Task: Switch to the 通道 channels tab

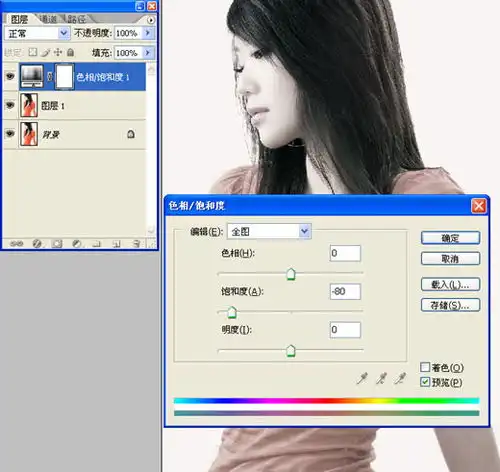Action: 49,19
